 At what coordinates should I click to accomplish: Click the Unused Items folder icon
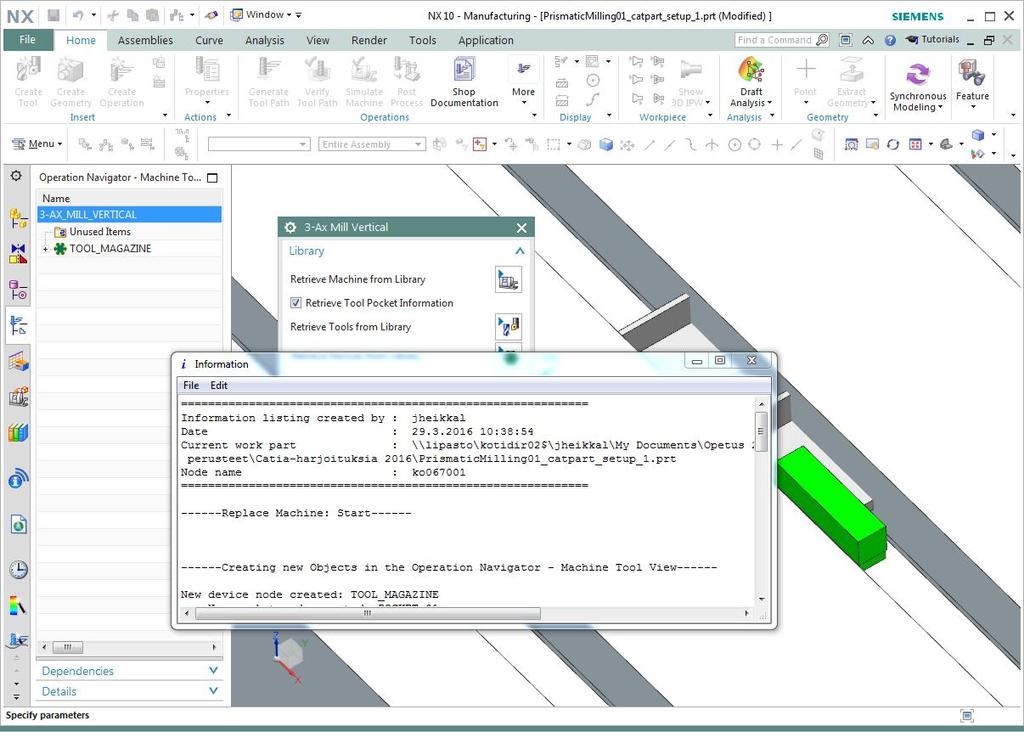pos(60,232)
